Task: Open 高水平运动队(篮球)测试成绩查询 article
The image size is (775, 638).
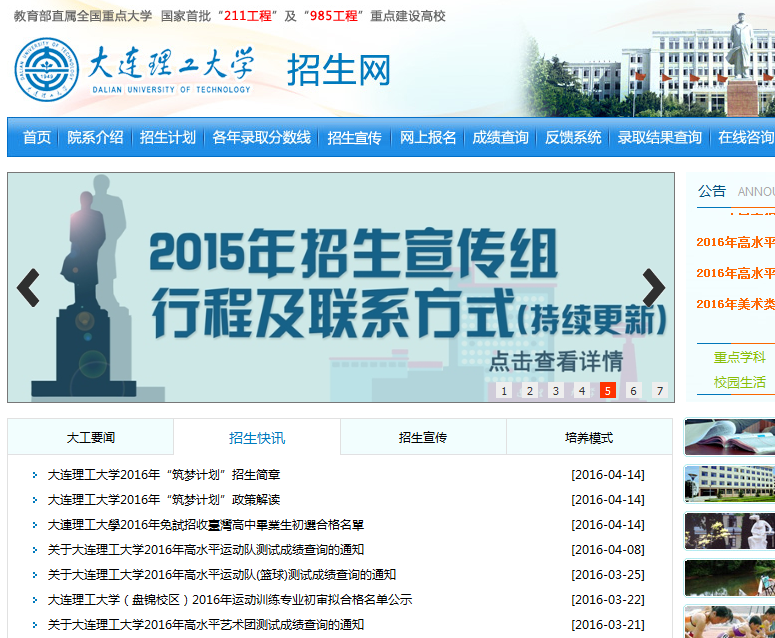Action: click(222, 575)
